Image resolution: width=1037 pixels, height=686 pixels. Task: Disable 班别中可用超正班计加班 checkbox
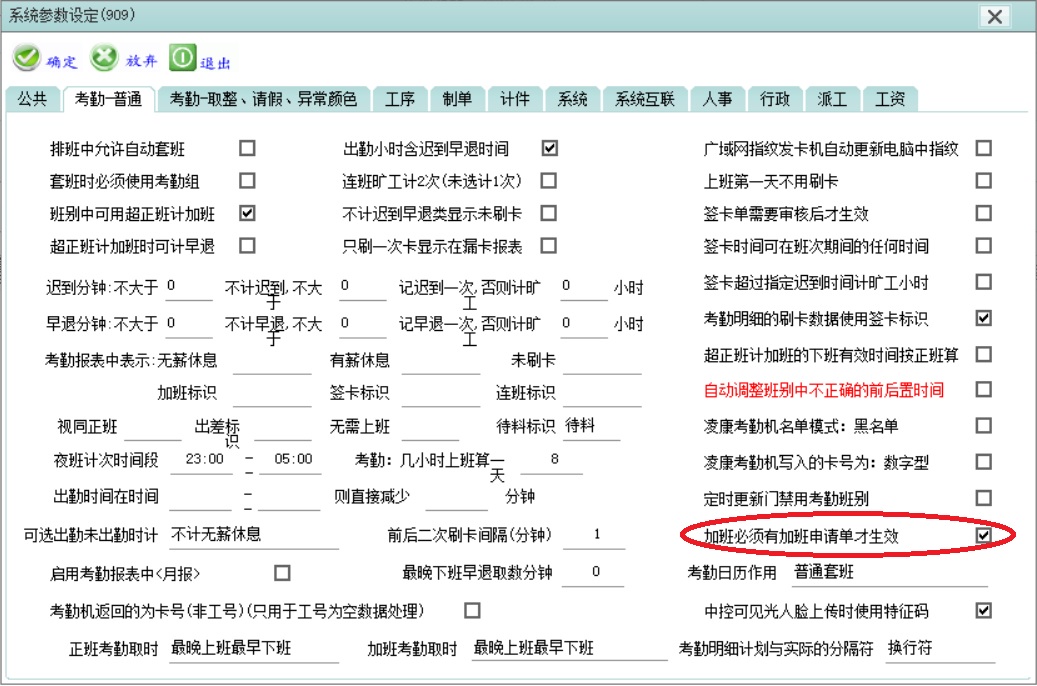click(247, 213)
